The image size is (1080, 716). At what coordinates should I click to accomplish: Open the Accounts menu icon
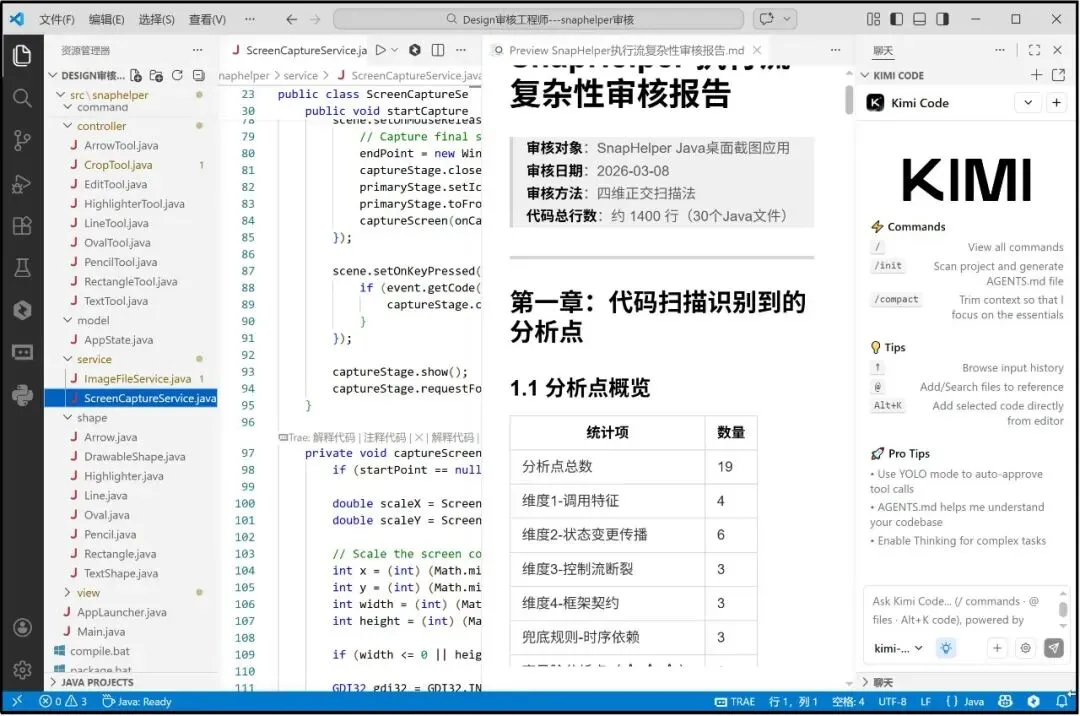(22, 627)
